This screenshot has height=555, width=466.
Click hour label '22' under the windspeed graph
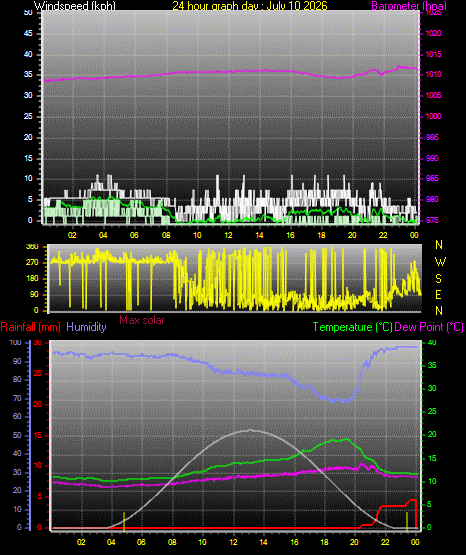(x=383, y=235)
